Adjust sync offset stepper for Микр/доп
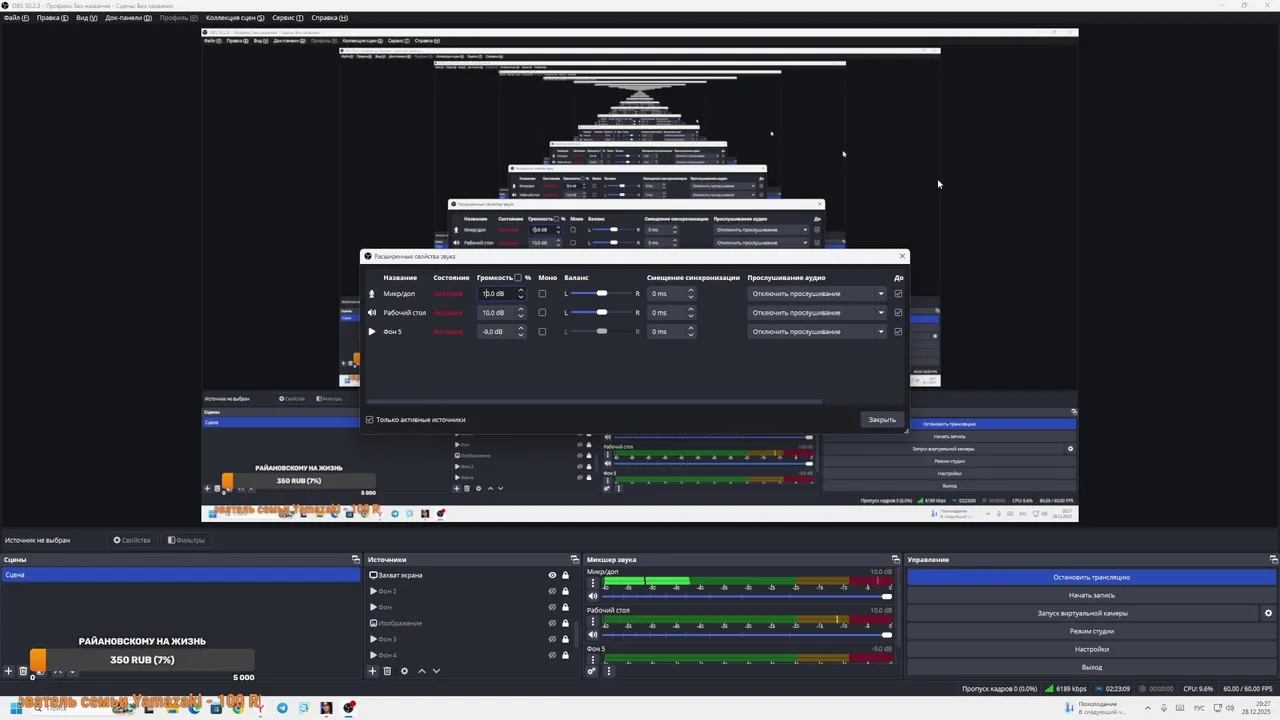Screen dimensions: 1280x720 click(690, 294)
